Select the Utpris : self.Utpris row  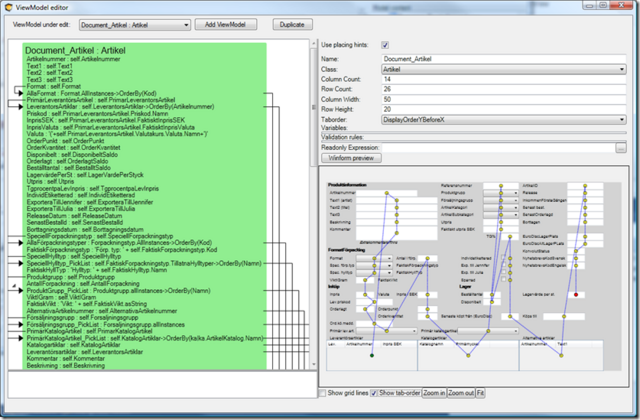tap(50, 182)
